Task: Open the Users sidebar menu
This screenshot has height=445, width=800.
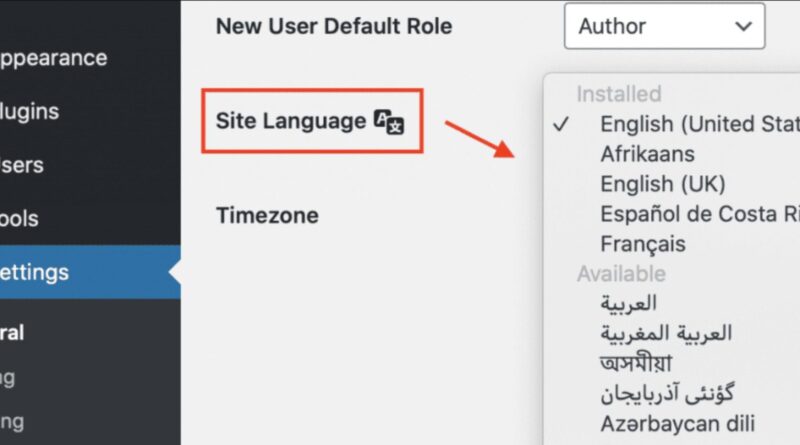Action: (x=22, y=165)
